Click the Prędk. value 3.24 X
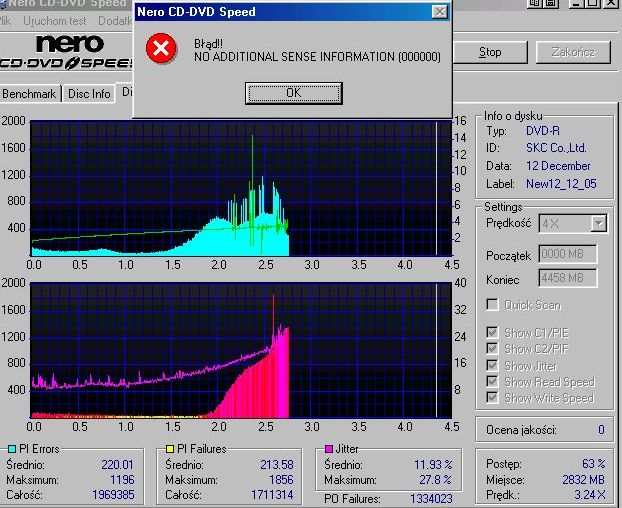622x508 pixels. coord(590,495)
